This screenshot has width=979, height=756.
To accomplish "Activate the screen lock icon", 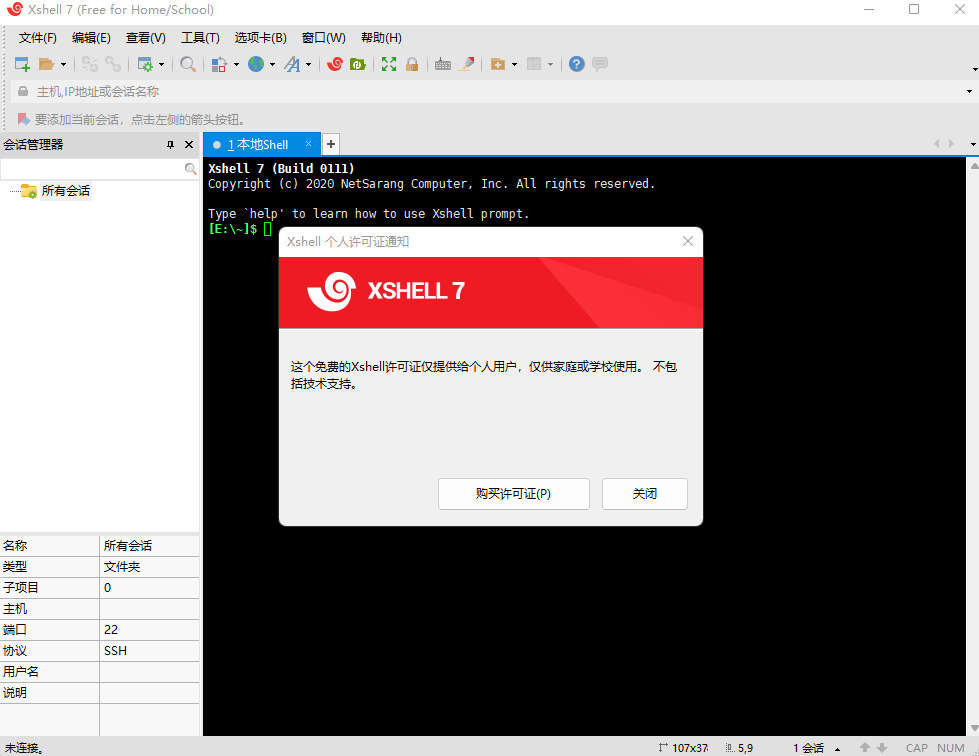I will (x=411, y=63).
